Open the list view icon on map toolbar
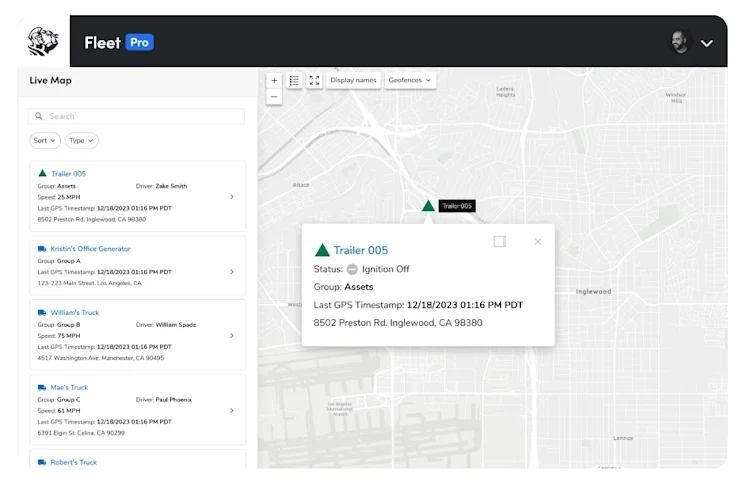 point(294,80)
